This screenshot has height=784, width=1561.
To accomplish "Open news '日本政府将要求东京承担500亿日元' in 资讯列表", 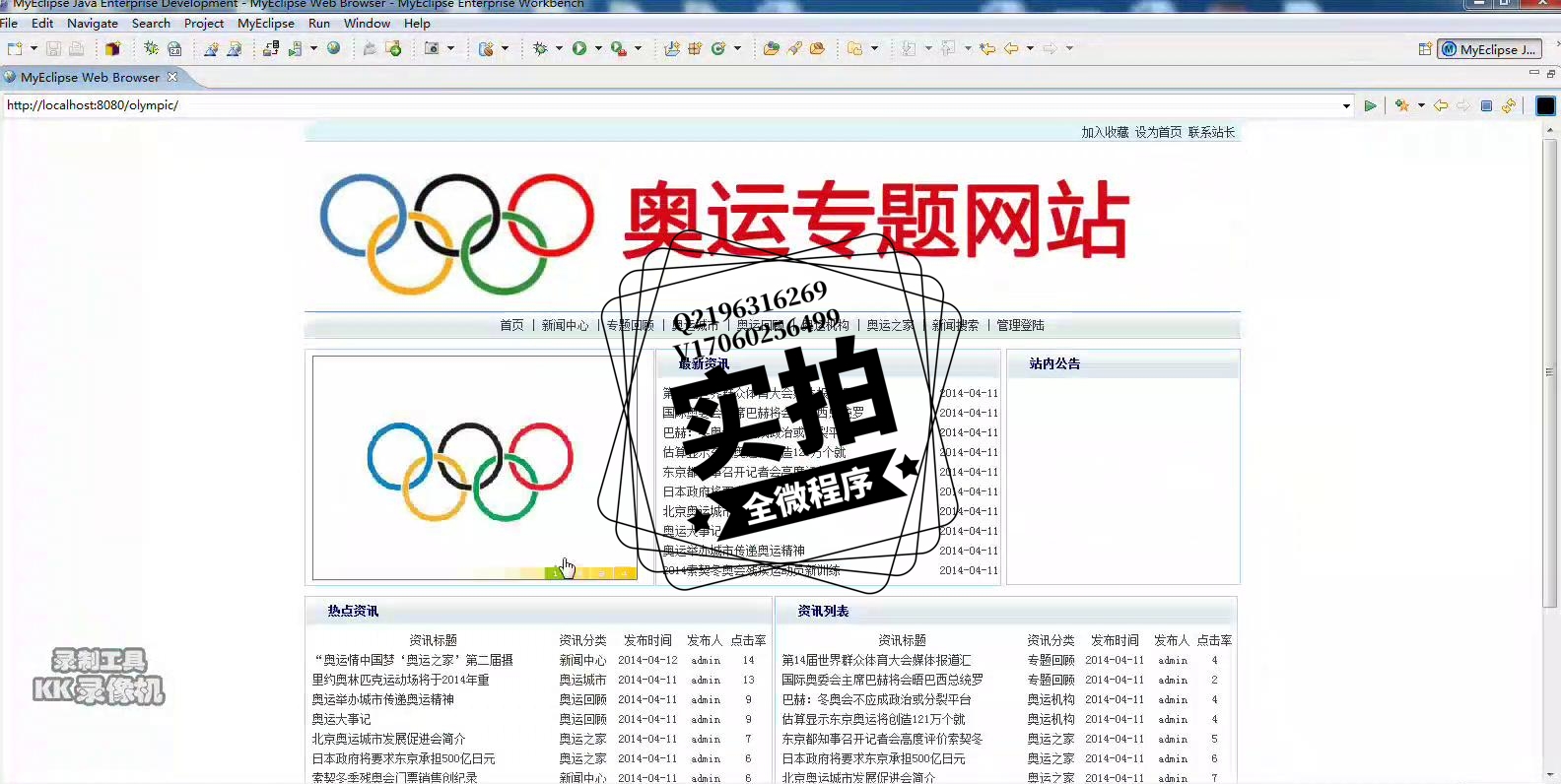I will coord(873,758).
